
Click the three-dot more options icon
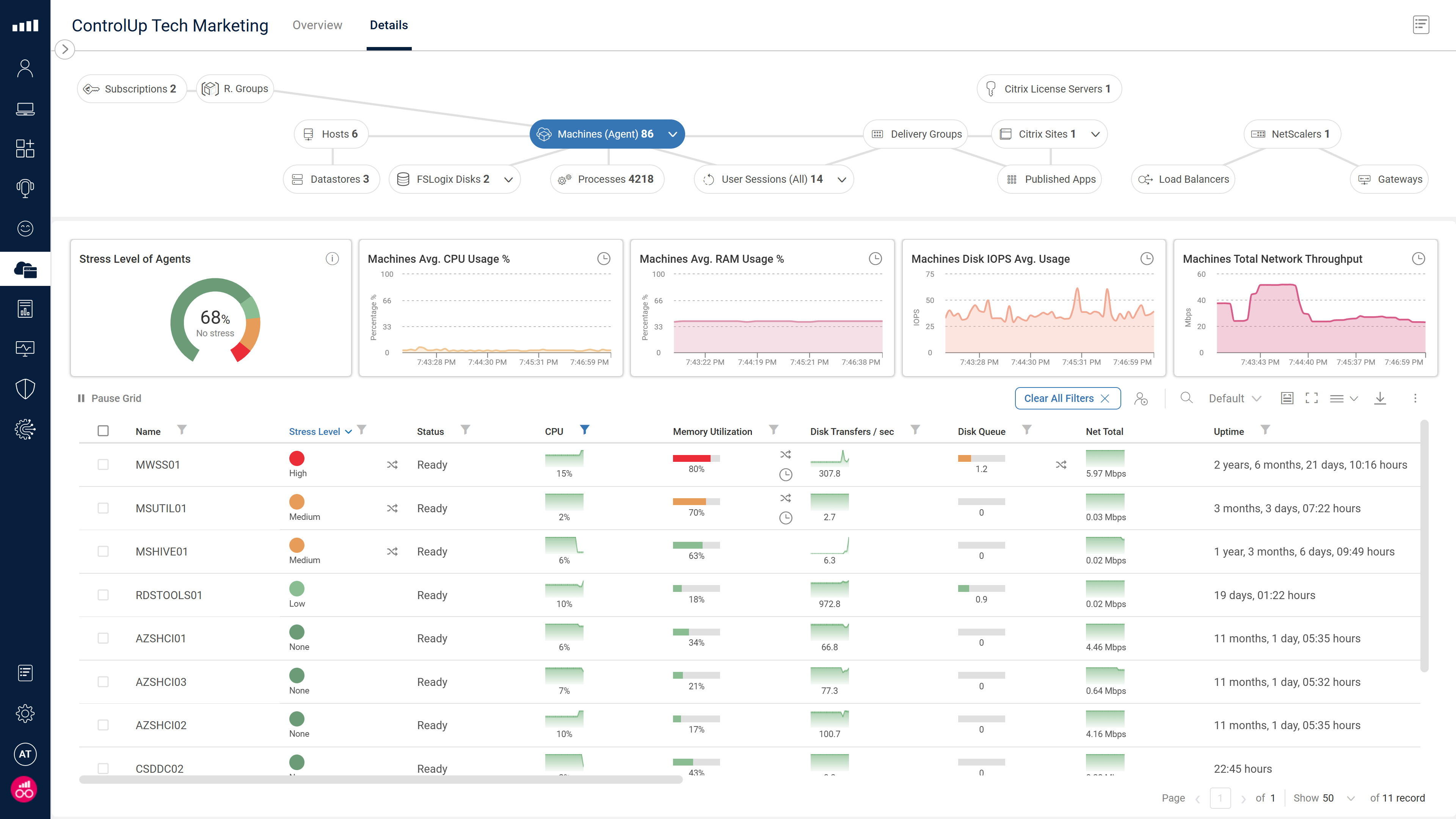pyautogui.click(x=1415, y=398)
